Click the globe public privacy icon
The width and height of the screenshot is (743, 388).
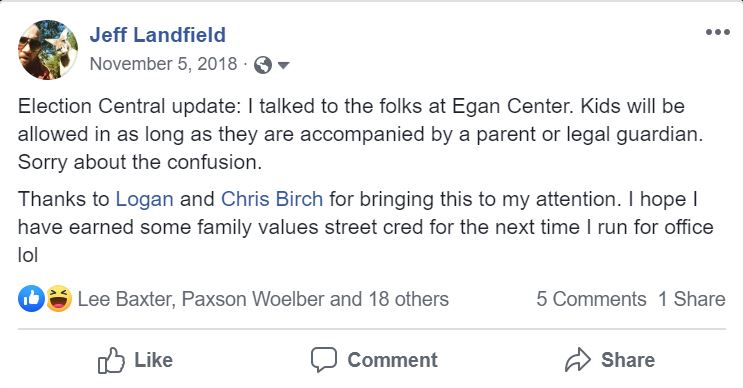tap(263, 65)
